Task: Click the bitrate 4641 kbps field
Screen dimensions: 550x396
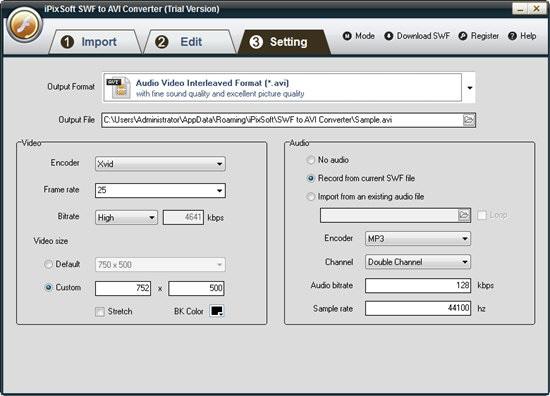Action: tap(183, 217)
